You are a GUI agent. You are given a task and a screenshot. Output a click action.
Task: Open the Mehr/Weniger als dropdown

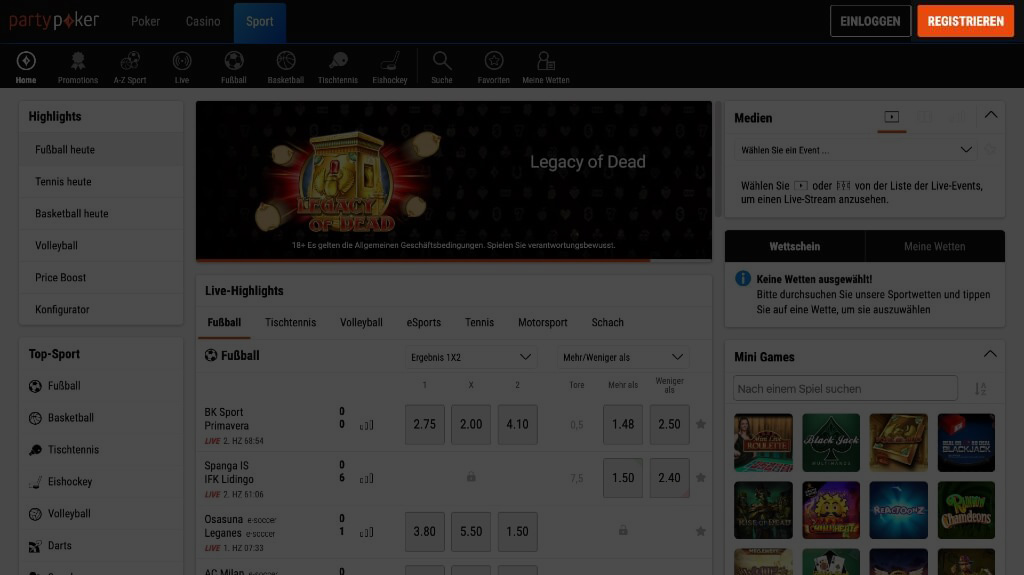[623, 357]
